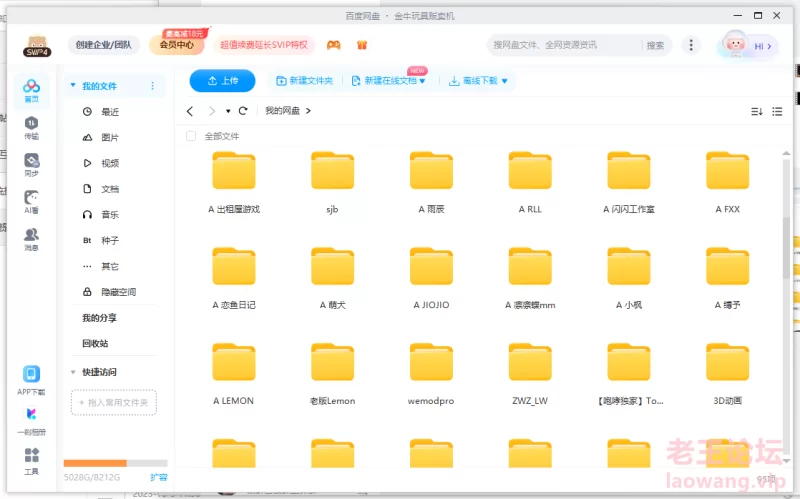Refresh the file list

pos(243,111)
